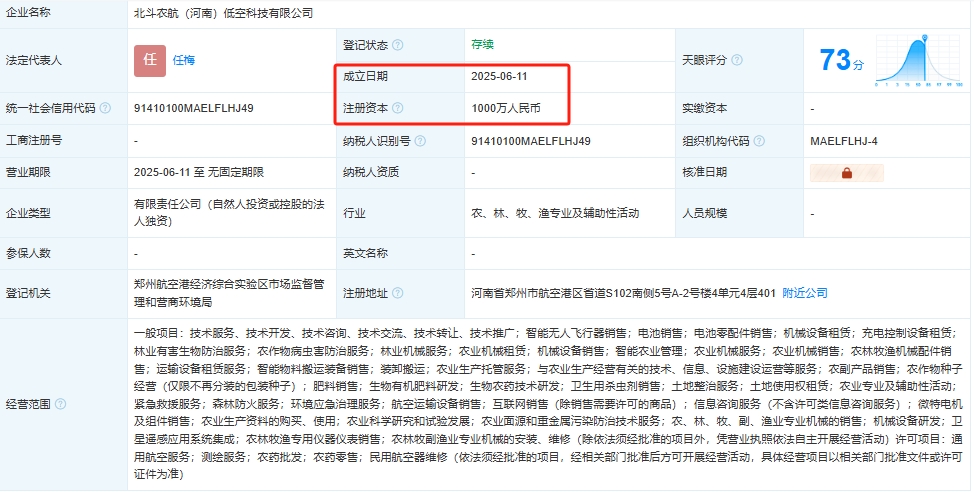Click help icon beside 天眼评分
The image size is (974, 492).
click(x=737, y=60)
